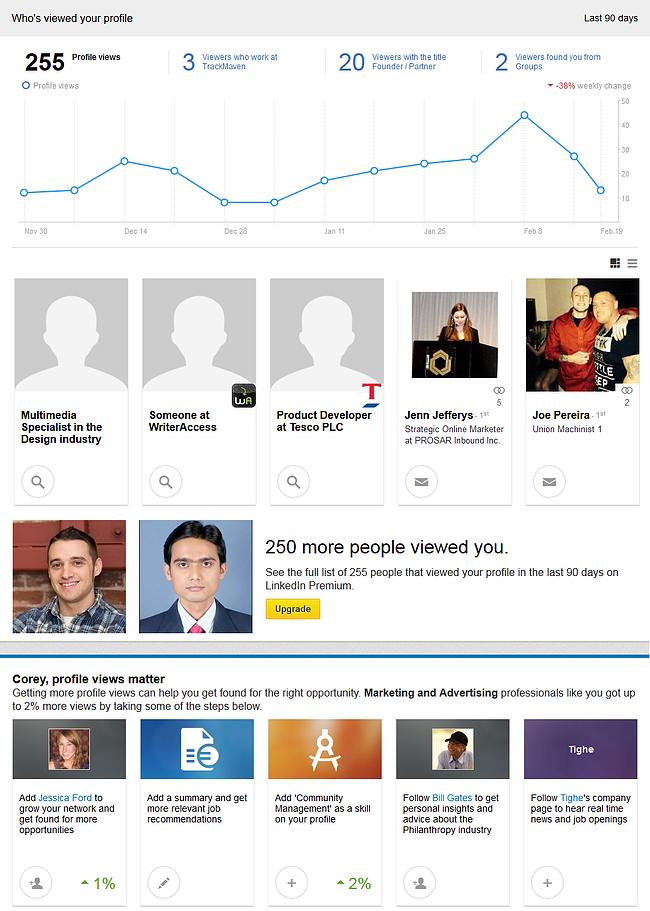Click WriterAccess logo badge
Screen dimensions: 650x911
pos(243,396)
